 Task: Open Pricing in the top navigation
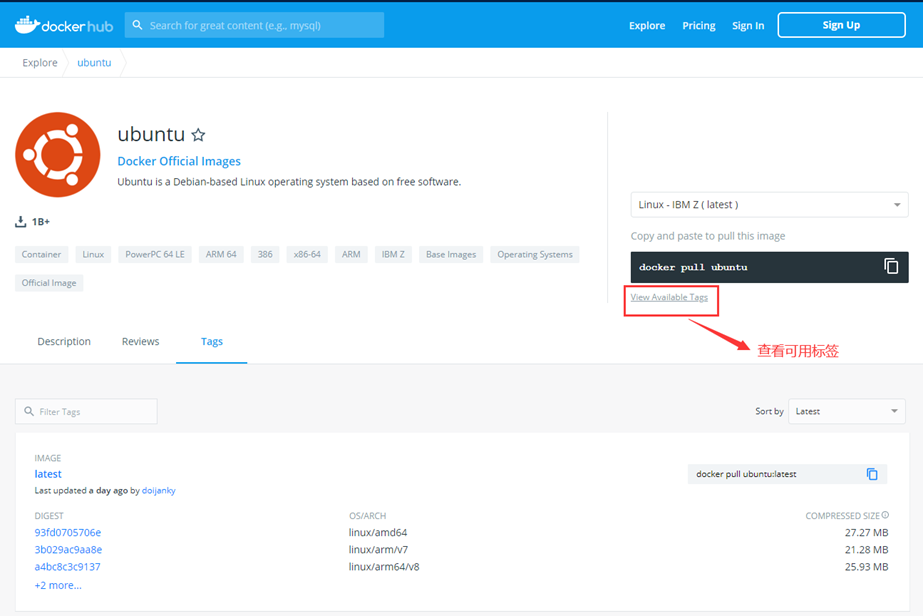(699, 25)
